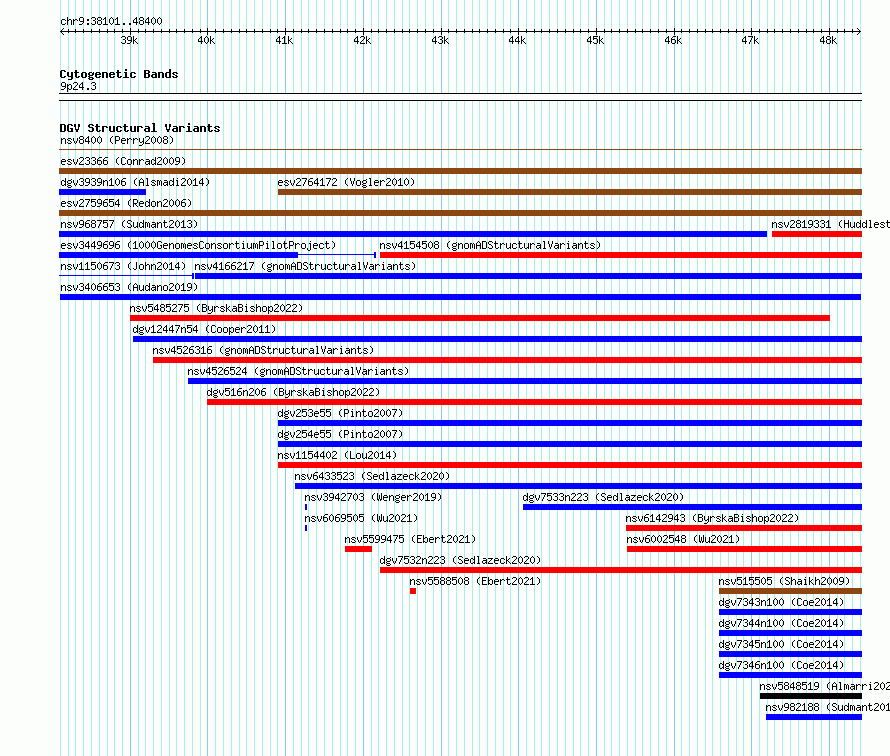Click the Cytogenetic Bands track title
The image size is (890, 756).
point(119,74)
